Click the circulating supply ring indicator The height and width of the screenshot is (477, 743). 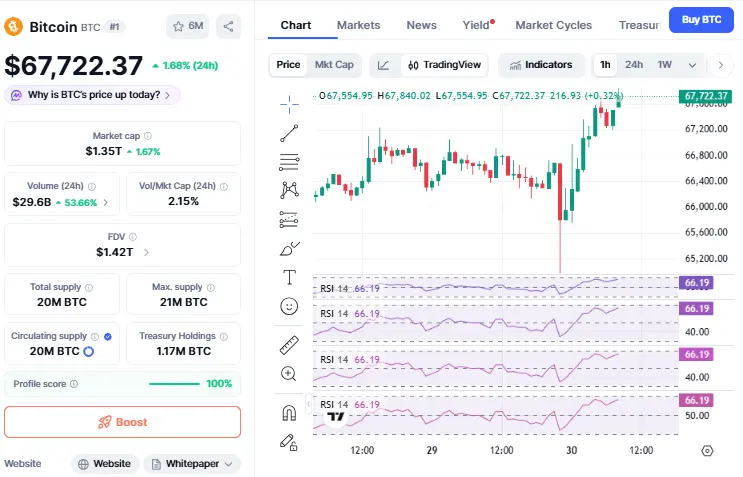[x=89, y=351]
